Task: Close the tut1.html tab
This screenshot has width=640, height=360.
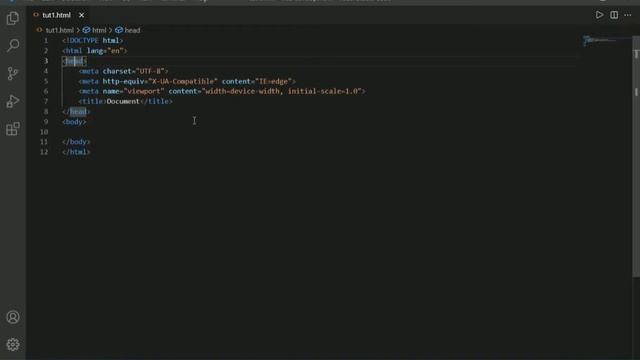Action: (x=81, y=15)
